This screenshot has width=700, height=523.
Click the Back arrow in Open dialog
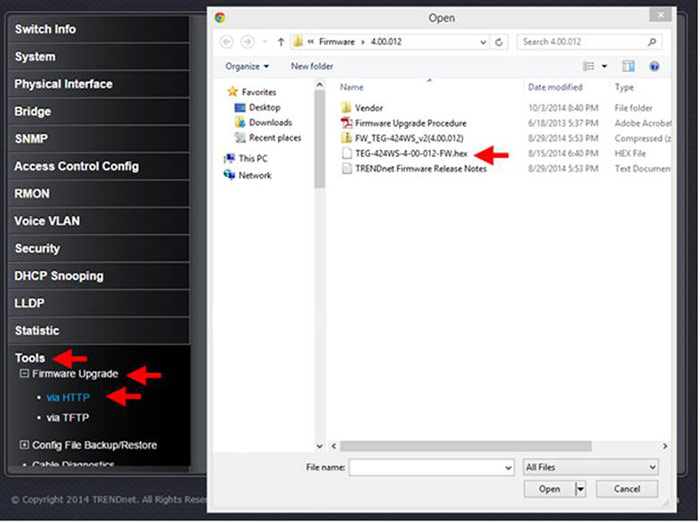pos(227,42)
